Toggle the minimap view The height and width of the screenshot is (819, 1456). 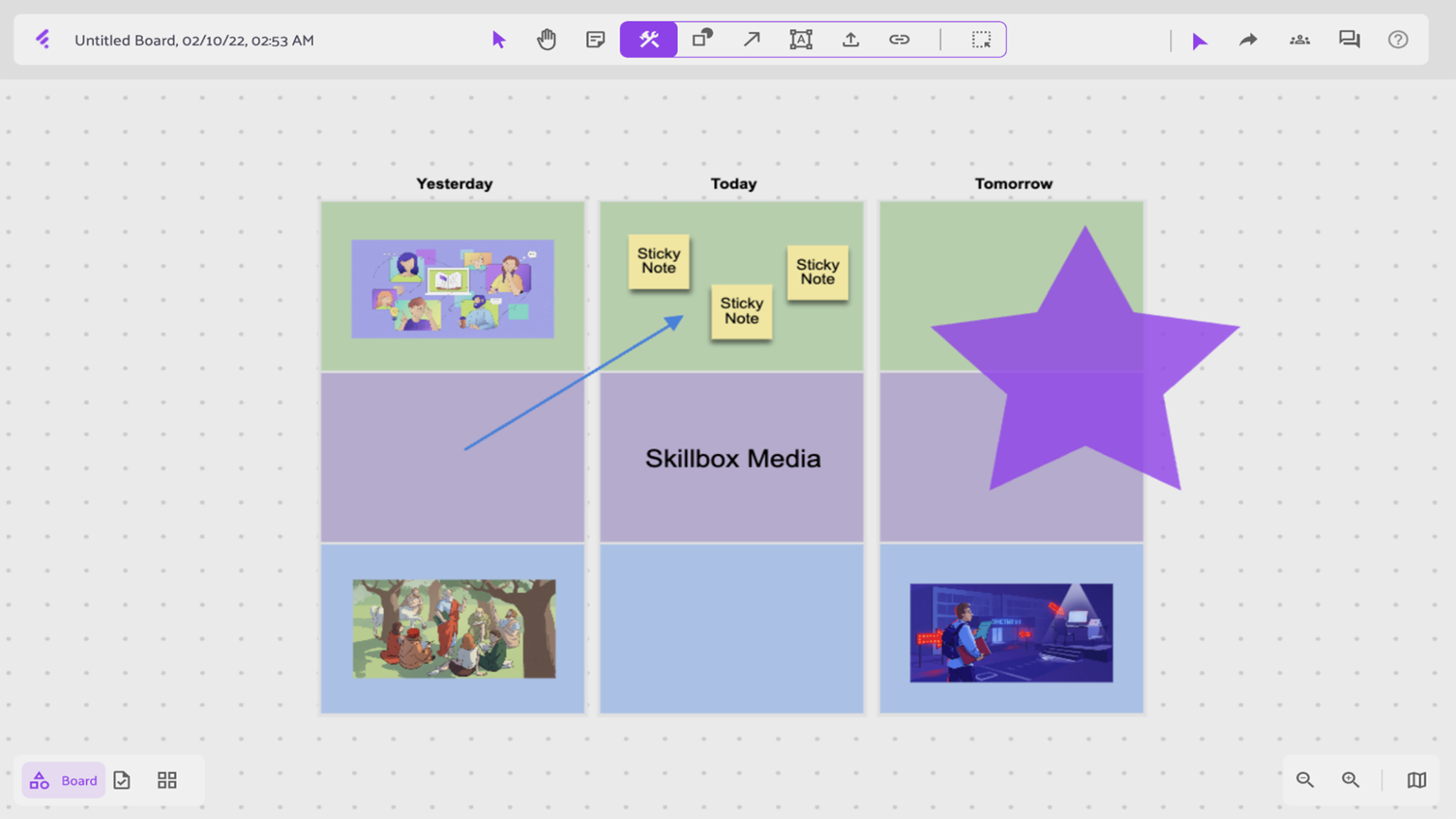[1416, 780]
